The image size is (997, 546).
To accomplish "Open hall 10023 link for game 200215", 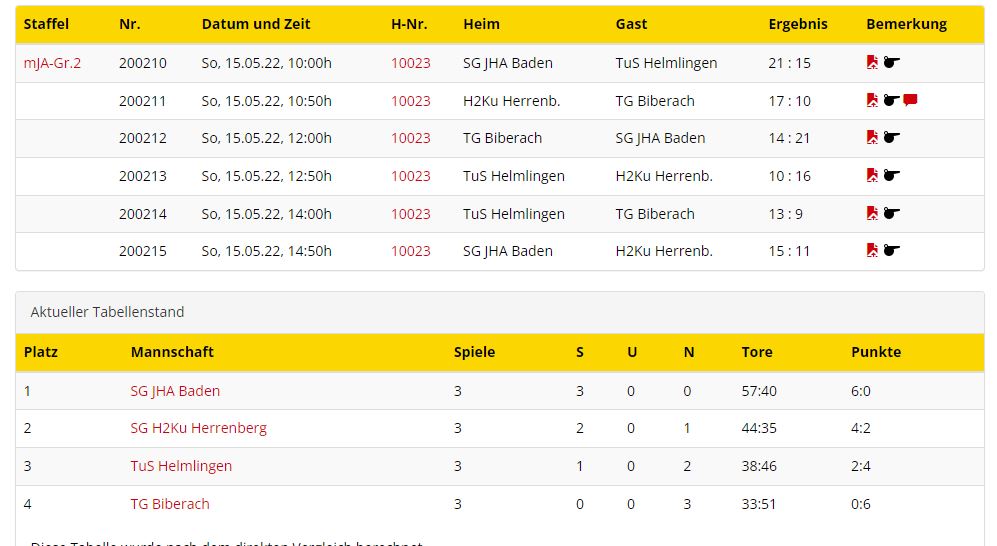I will point(411,251).
